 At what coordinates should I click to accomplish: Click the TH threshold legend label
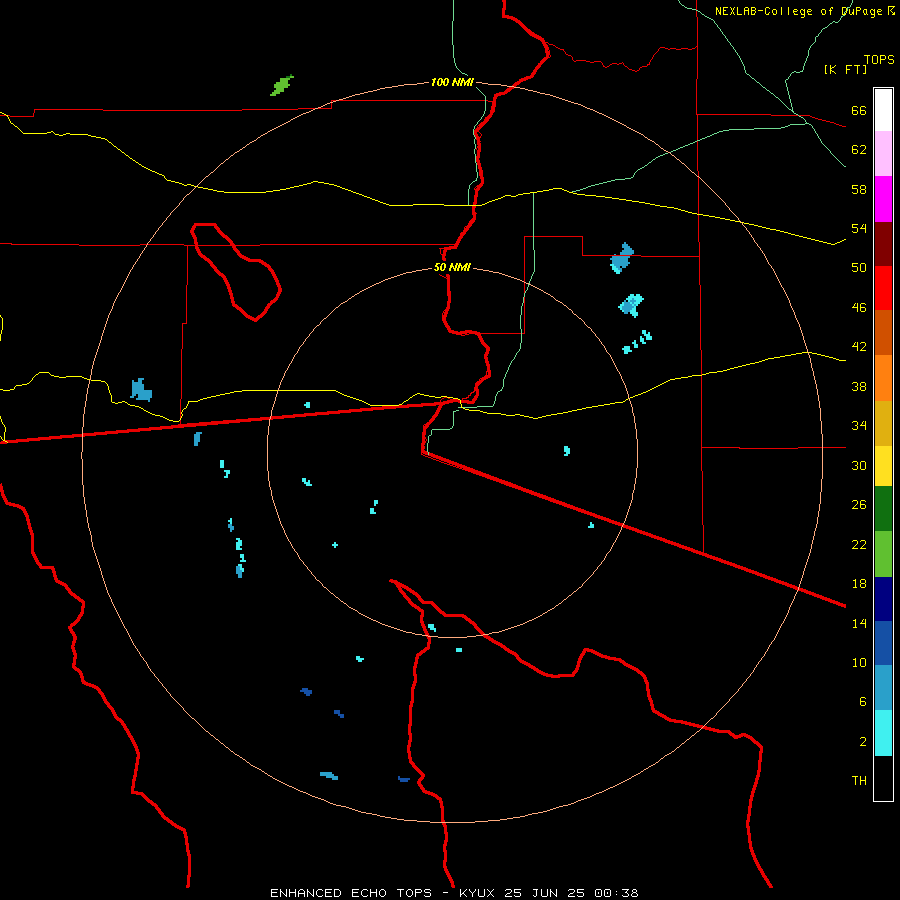[x=859, y=781]
